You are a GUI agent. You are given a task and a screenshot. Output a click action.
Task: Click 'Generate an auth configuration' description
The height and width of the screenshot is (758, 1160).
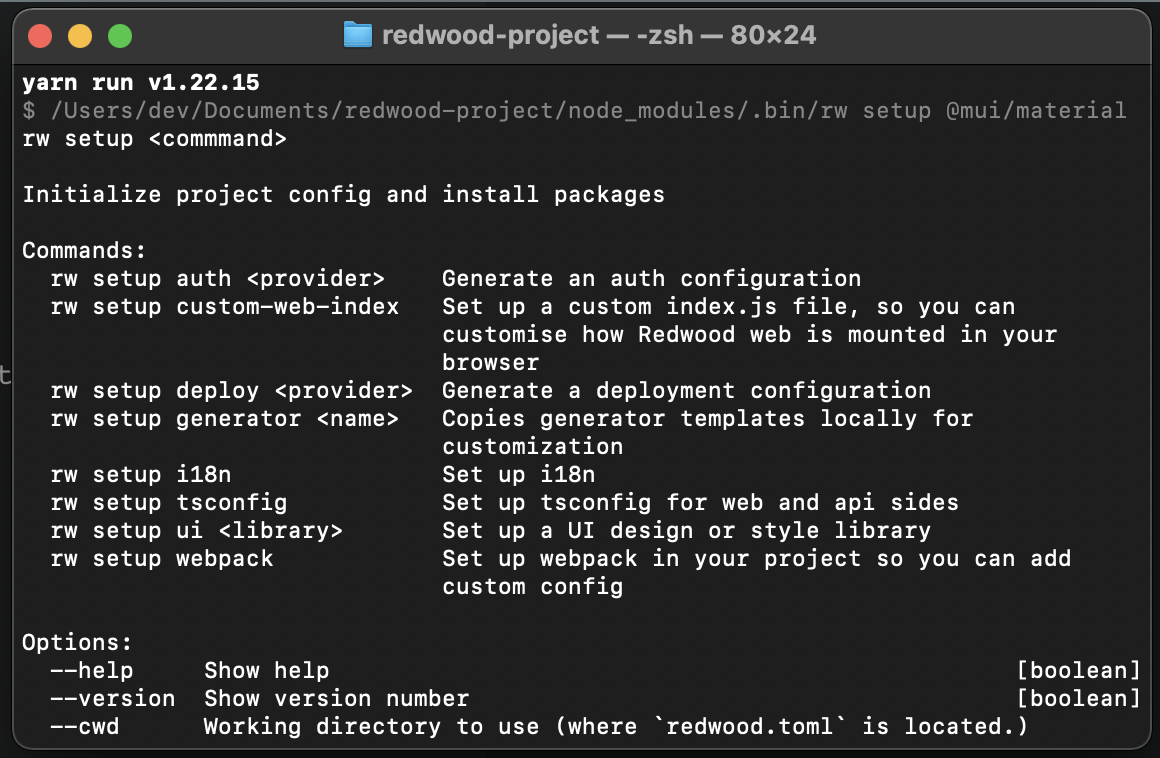tap(651, 279)
